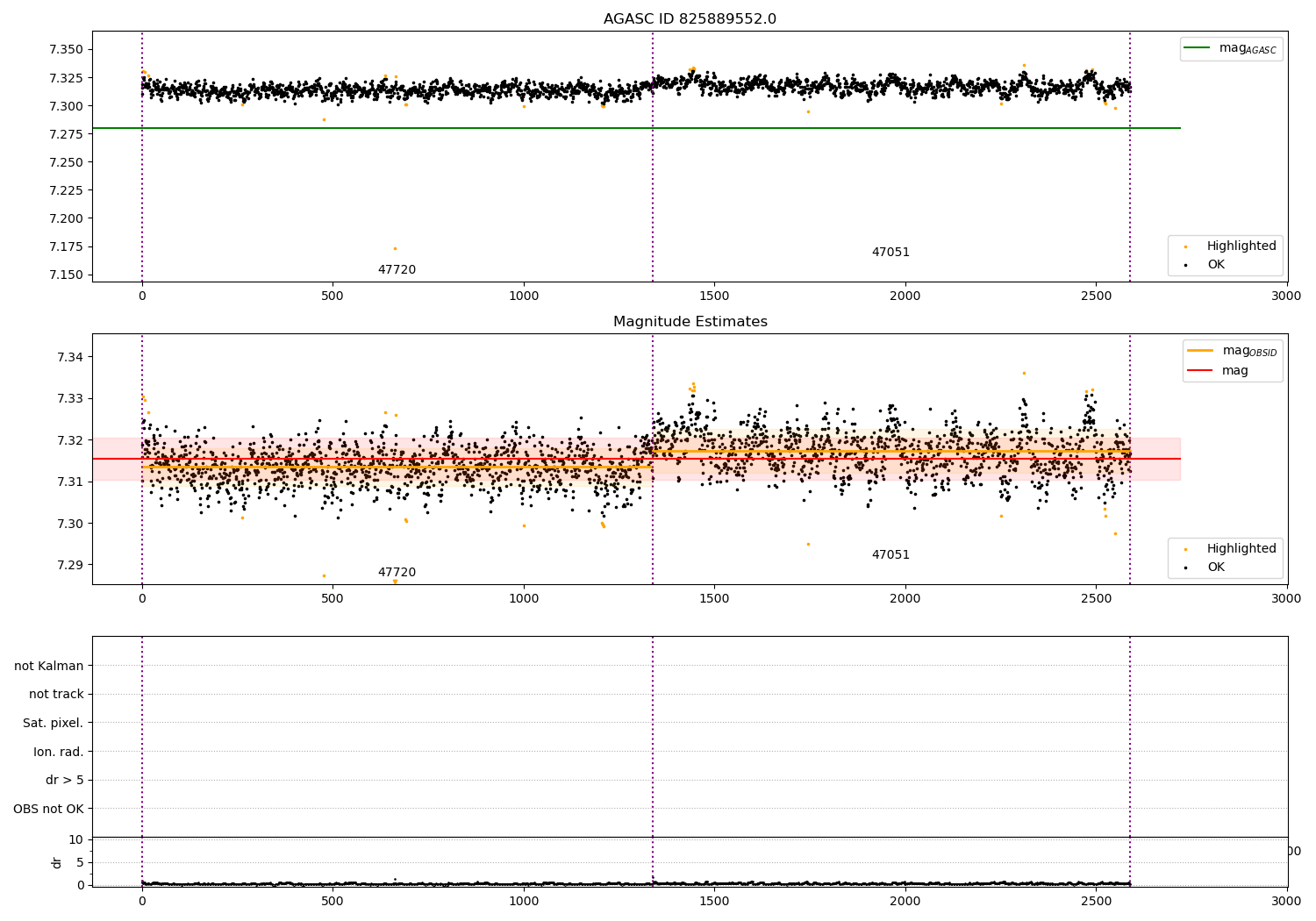Click the 7.150 y-axis tick label
Screen dimensions: 1316x921
(66, 275)
